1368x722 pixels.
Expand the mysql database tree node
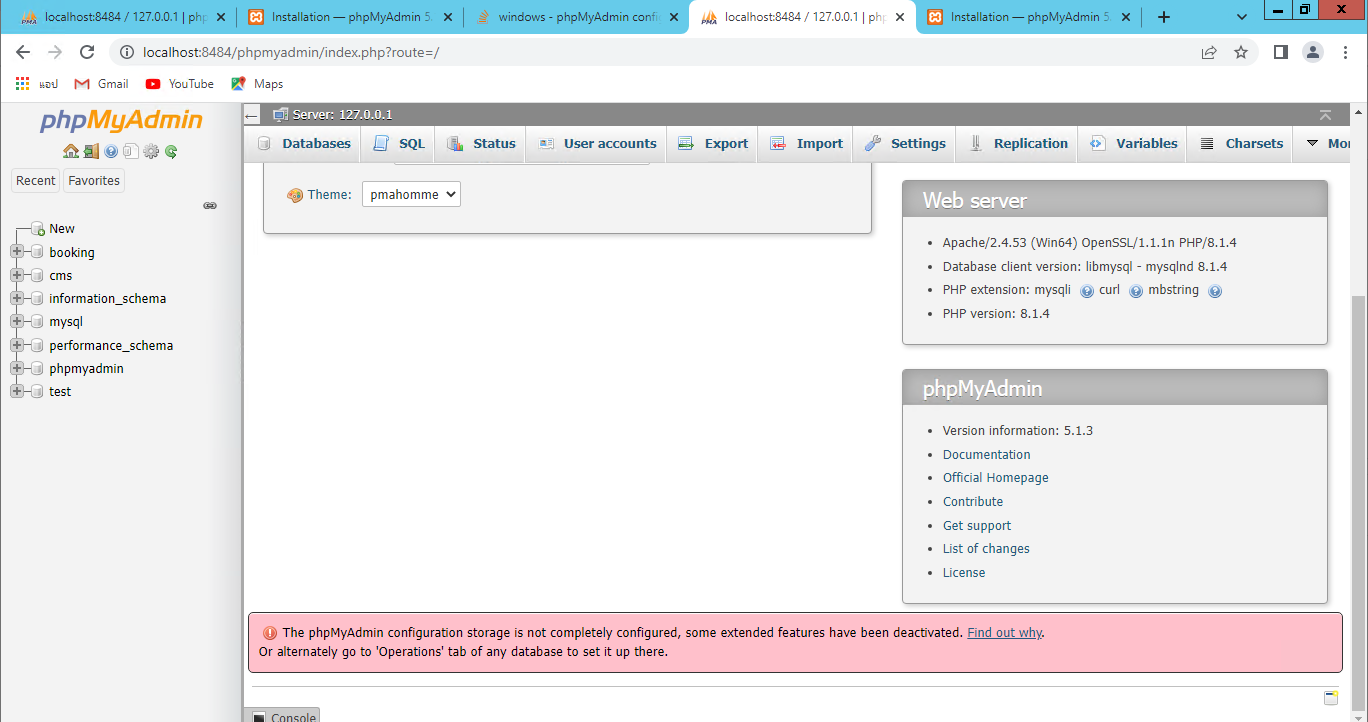[x=17, y=321]
